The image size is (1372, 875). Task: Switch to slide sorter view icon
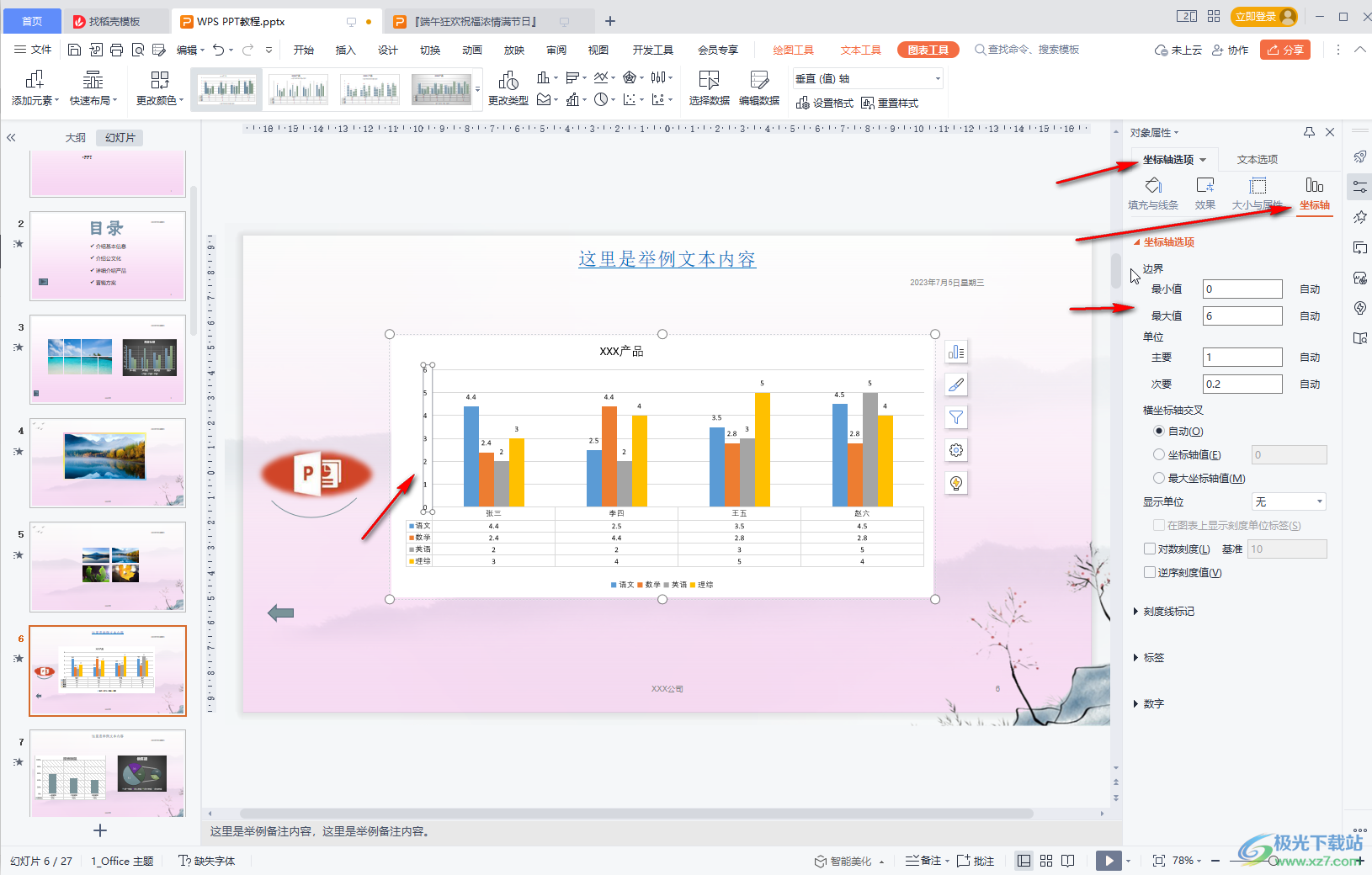[1046, 860]
